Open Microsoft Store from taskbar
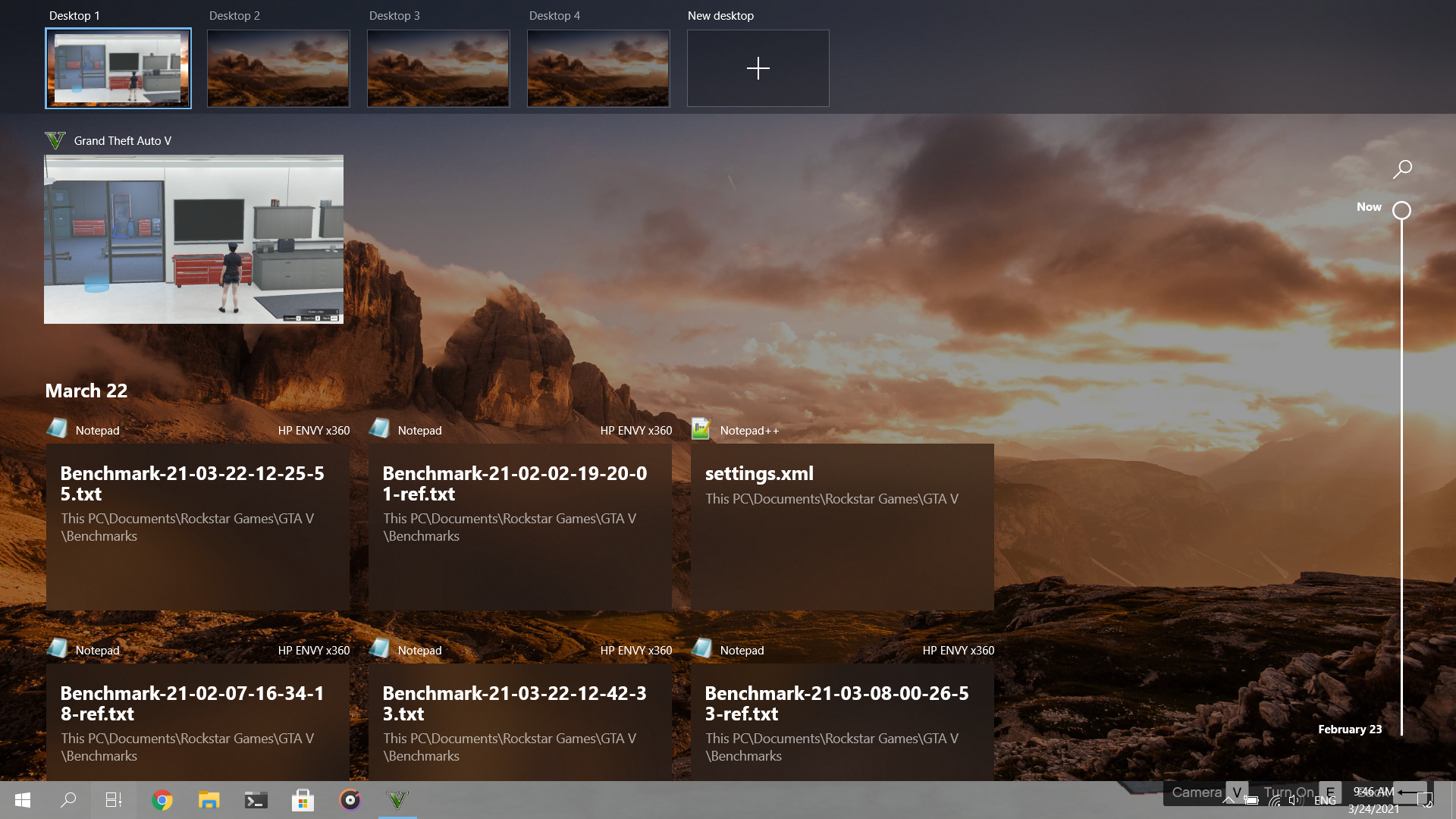Screen dimensions: 1456x819 303,800
